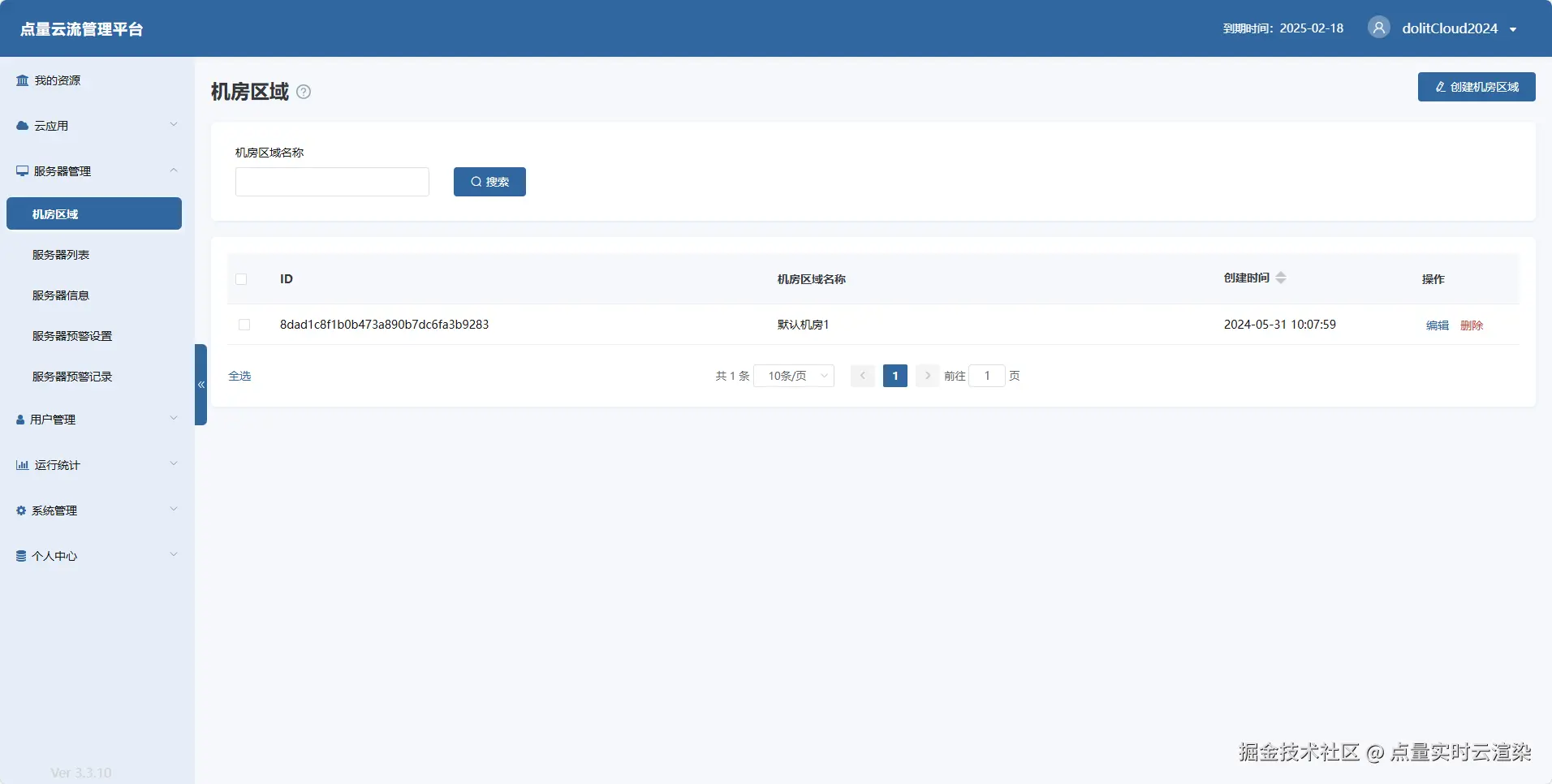1552x784 pixels.
Task: Click the 我的资源 bank icon
Action: [x=23, y=80]
